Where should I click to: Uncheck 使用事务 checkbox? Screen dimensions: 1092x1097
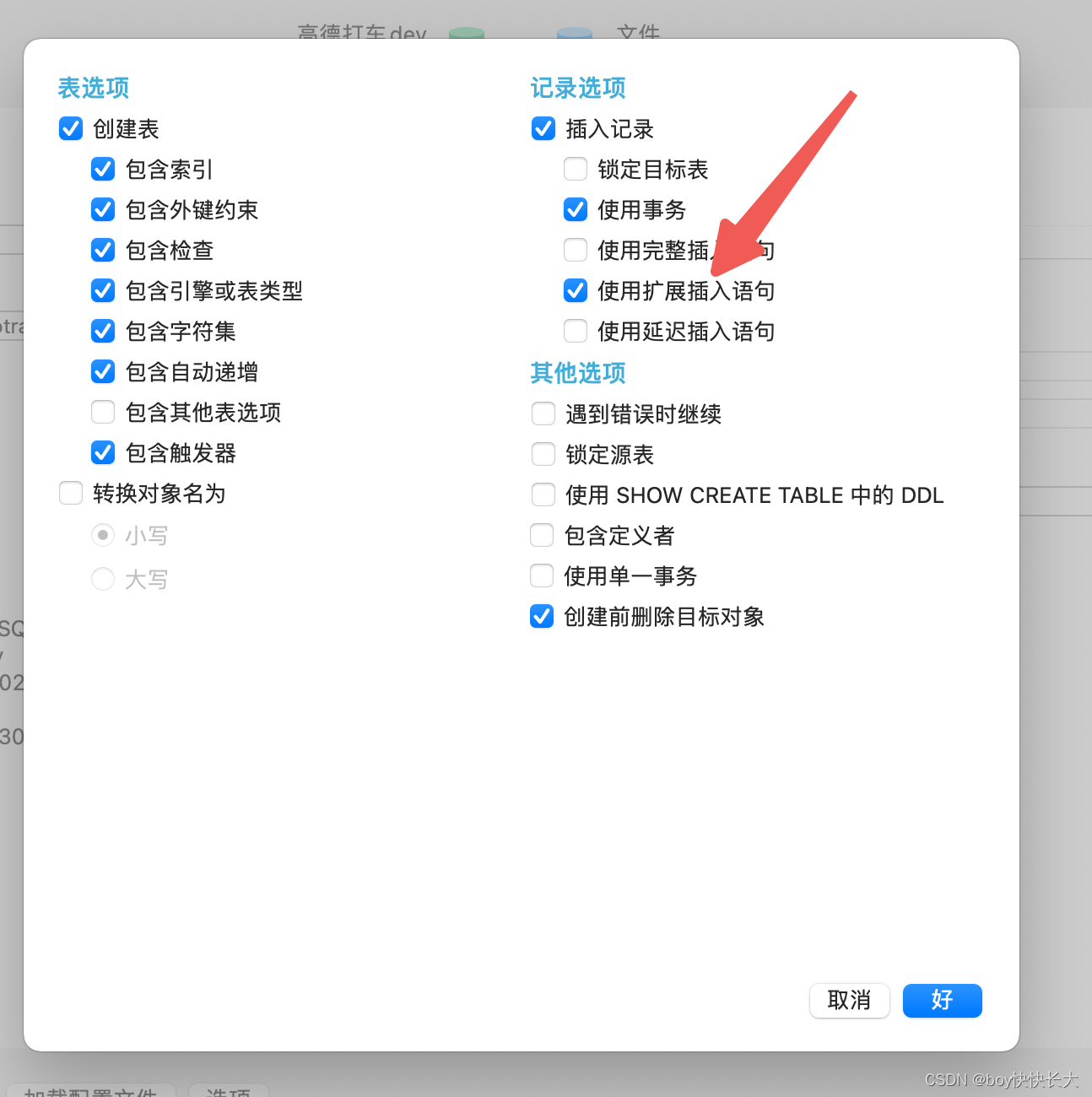(576, 209)
